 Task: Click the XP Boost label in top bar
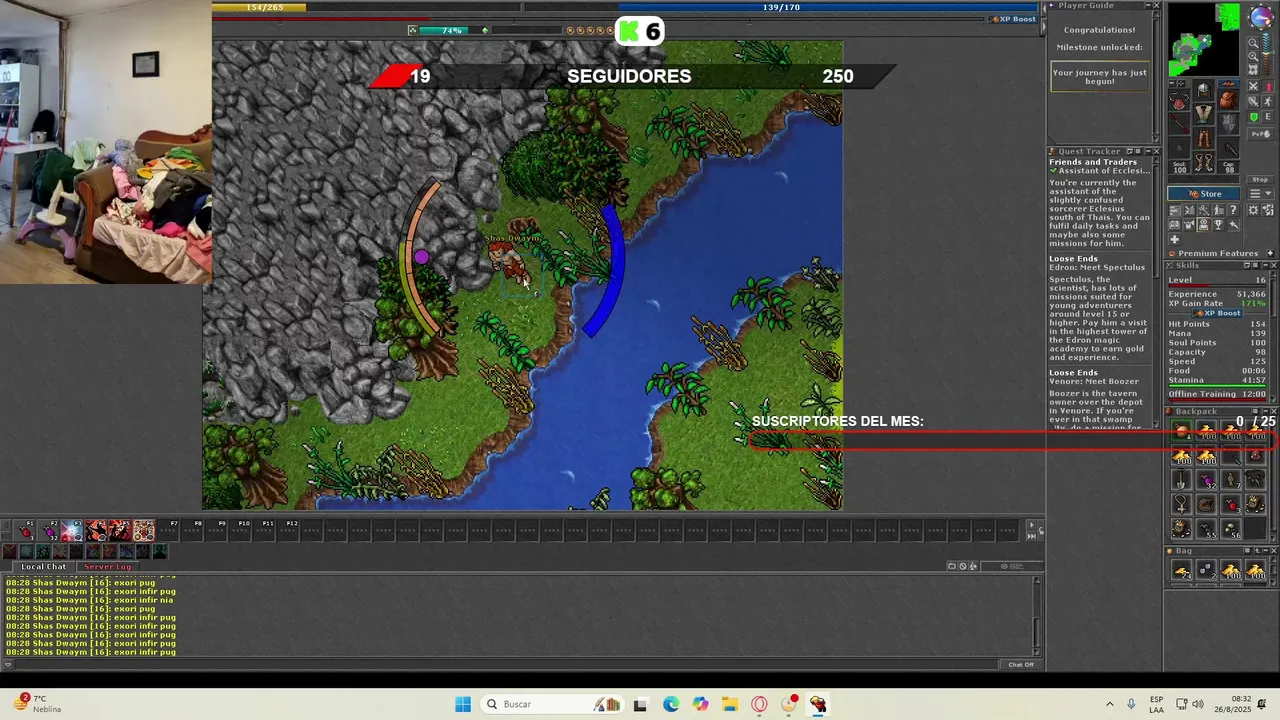[x=1013, y=19]
